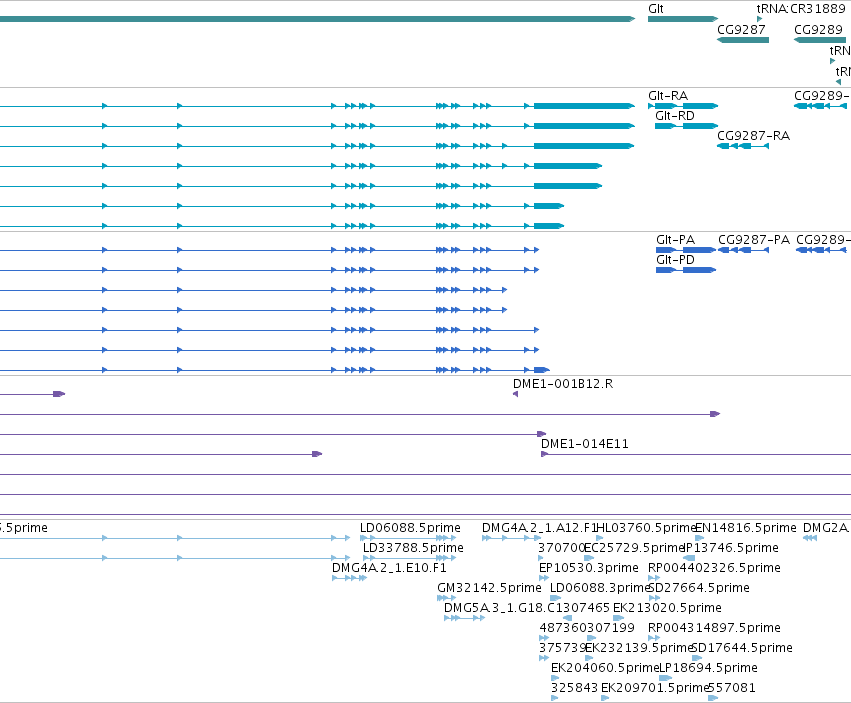Select the DME1-001B12.R feature label
851x703 pixels.
(x=563, y=384)
